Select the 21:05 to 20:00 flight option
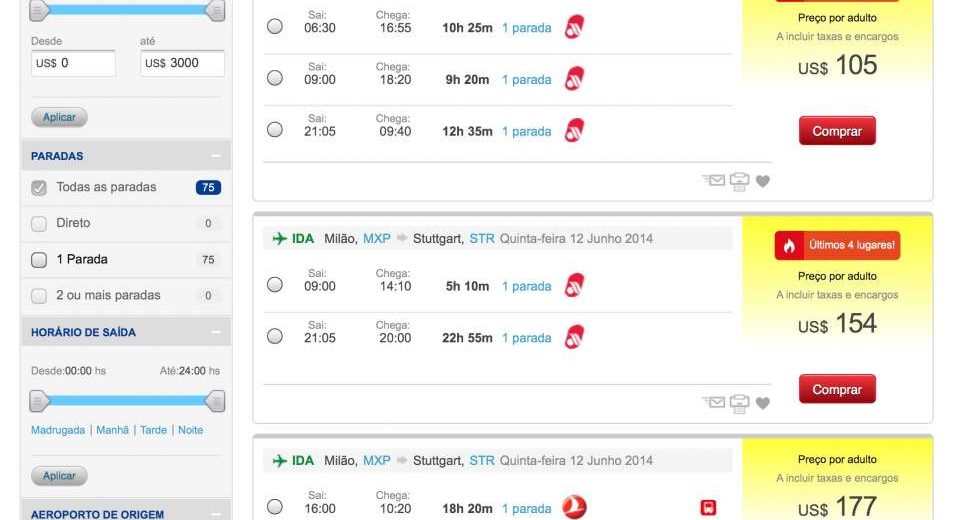This screenshot has width=955, height=520. click(x=275, y=337)
